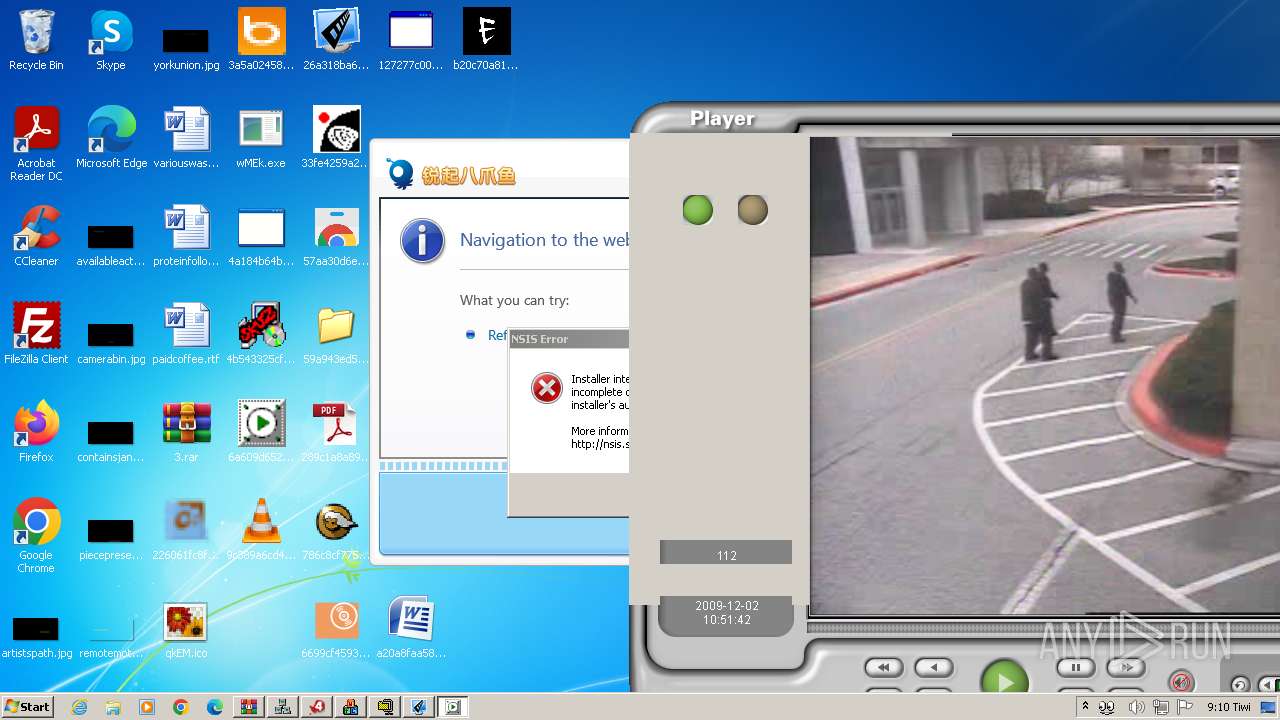This screenshot has width=1280, height=720.
Task: Select proteinfollo Word document on desktop
Action: pyautogui.click(x=186, y=236)
